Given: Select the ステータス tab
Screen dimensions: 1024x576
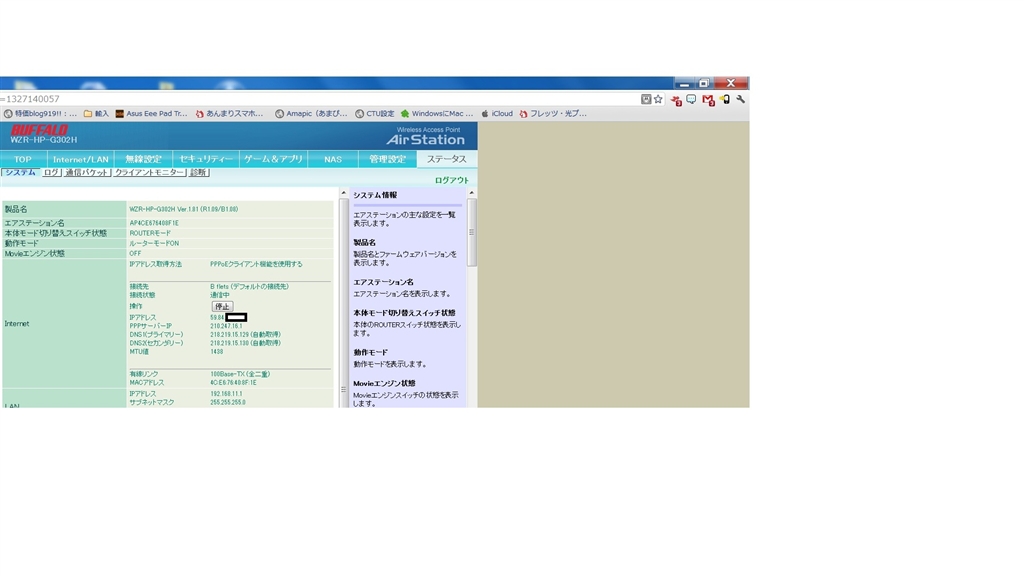Looking at the screenshot, I should click(x=447, y=159).
